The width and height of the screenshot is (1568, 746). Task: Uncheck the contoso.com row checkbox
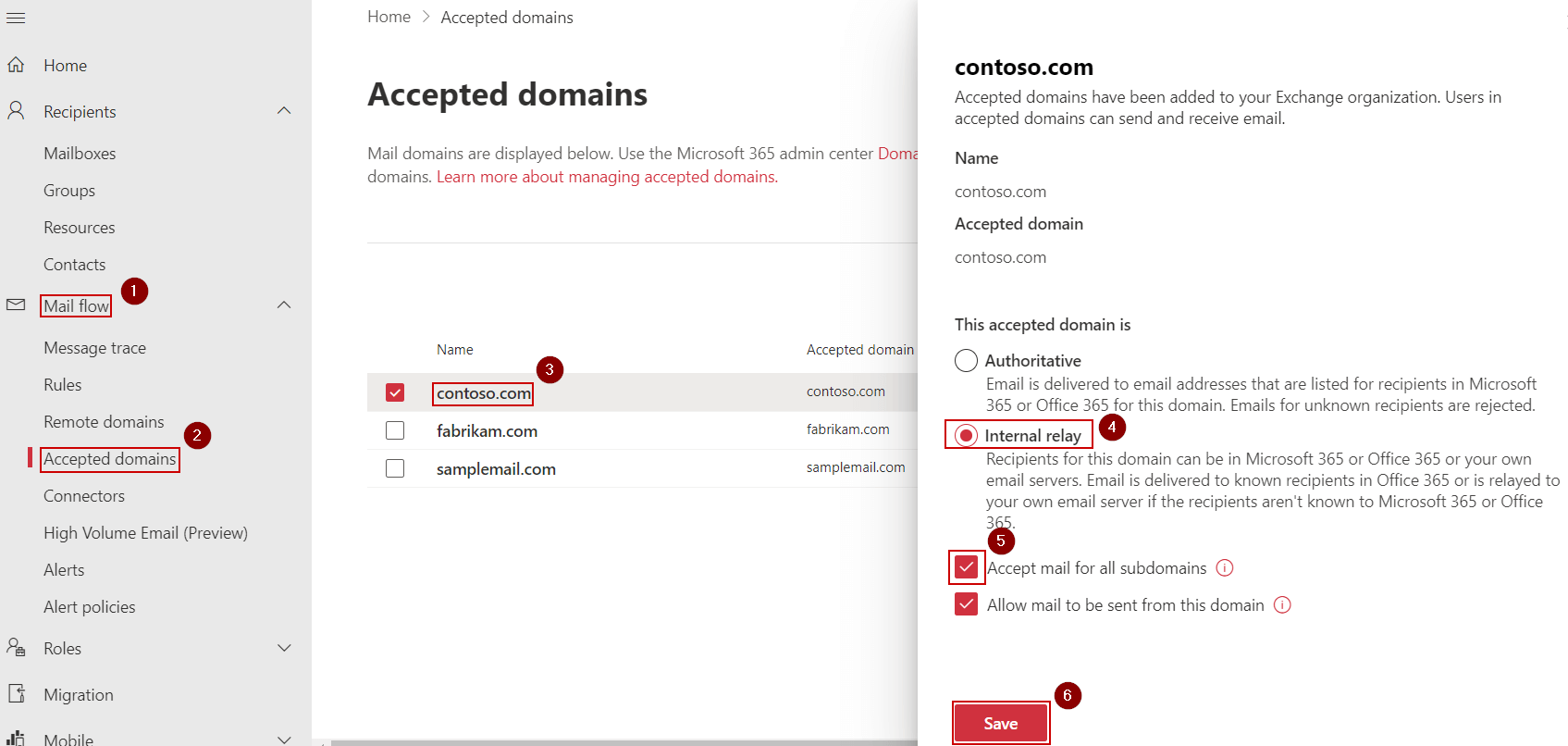(x=395, y=392)
